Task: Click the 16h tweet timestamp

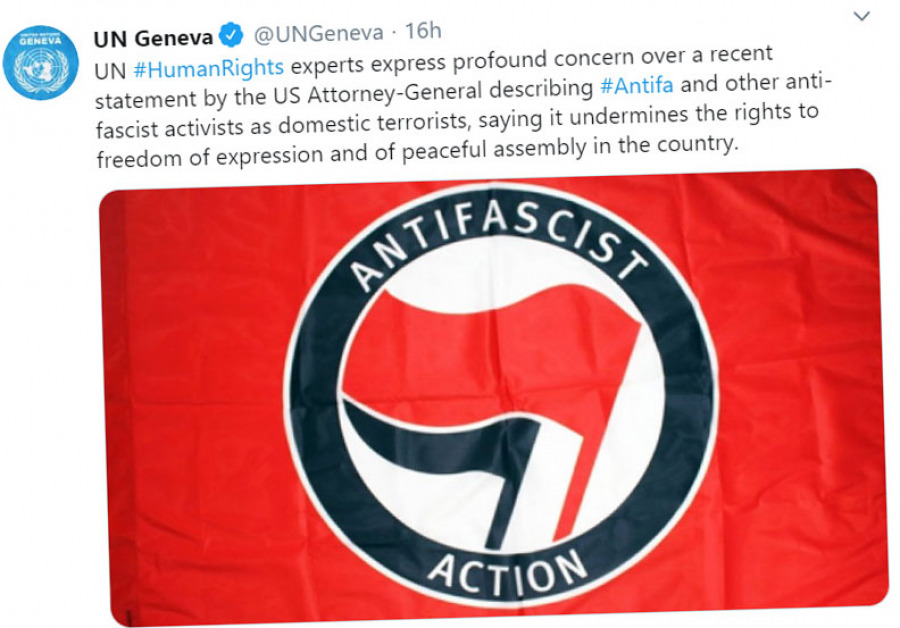Action: (x=423, y=31)
